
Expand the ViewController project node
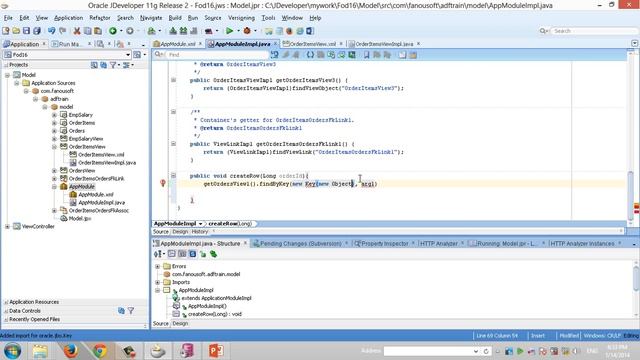tap(7, 227)
